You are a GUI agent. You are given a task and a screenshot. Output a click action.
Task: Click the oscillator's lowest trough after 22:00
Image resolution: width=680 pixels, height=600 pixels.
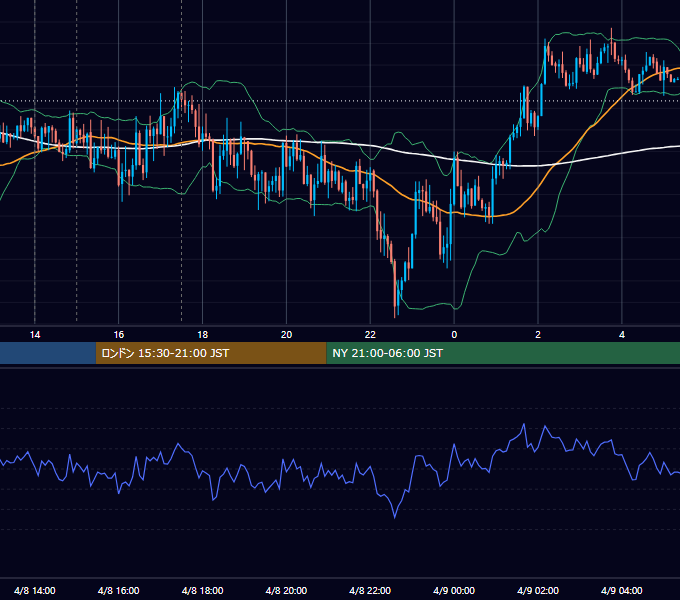click(395, 517)
